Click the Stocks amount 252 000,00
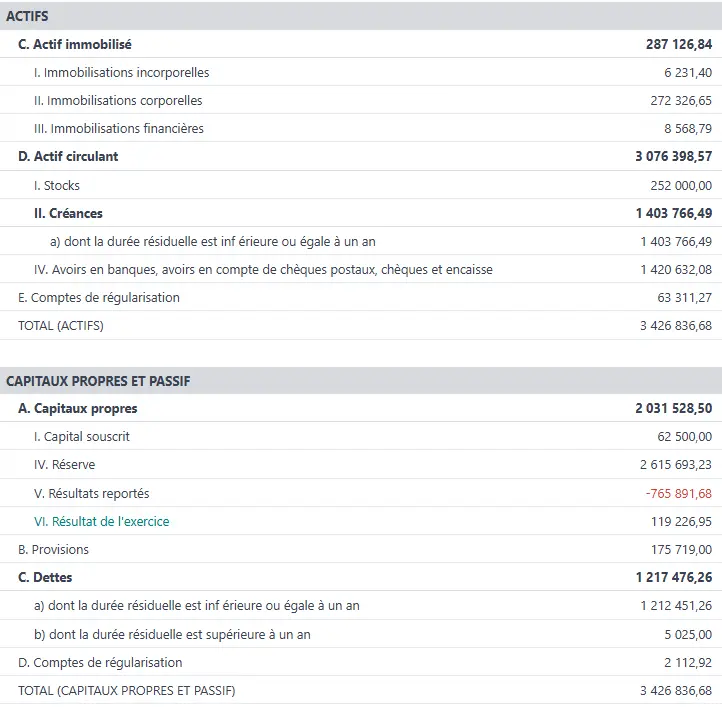722x707 pixels. pos(681,185)
